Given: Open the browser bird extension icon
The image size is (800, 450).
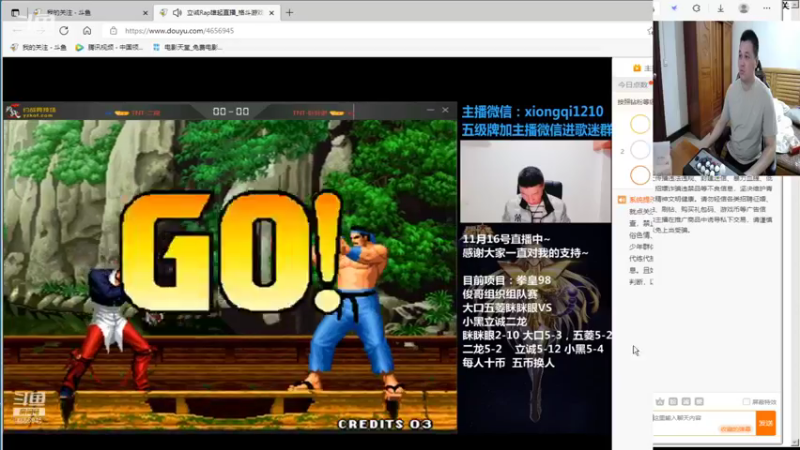Looking at the screenshot, I should 674,8.
